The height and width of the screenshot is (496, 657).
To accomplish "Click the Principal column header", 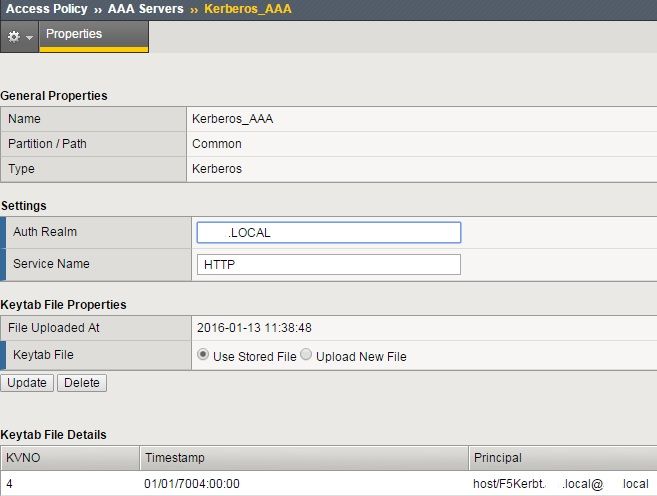I will pos(562,458).
